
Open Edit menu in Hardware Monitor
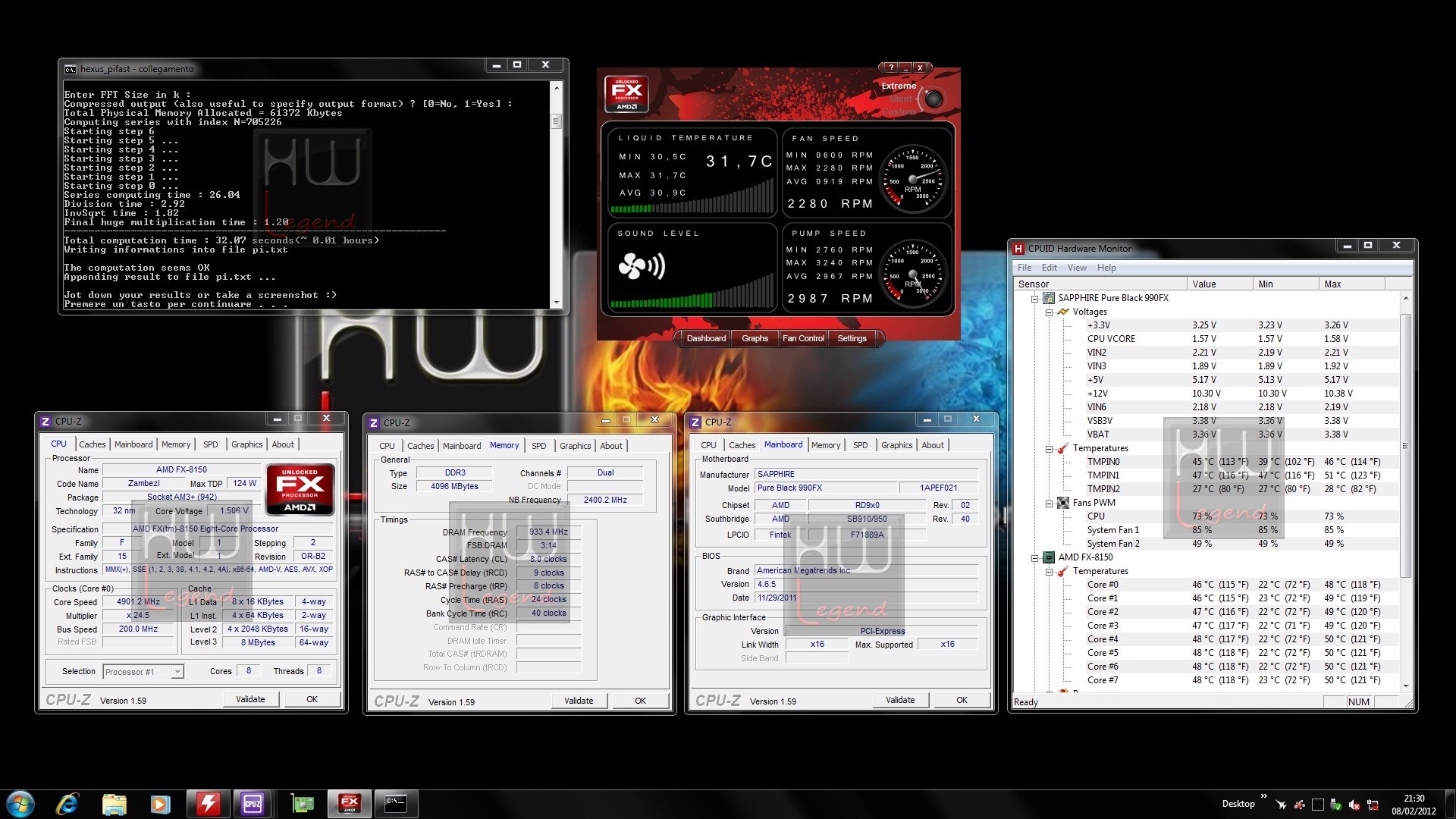point(1049,268)
